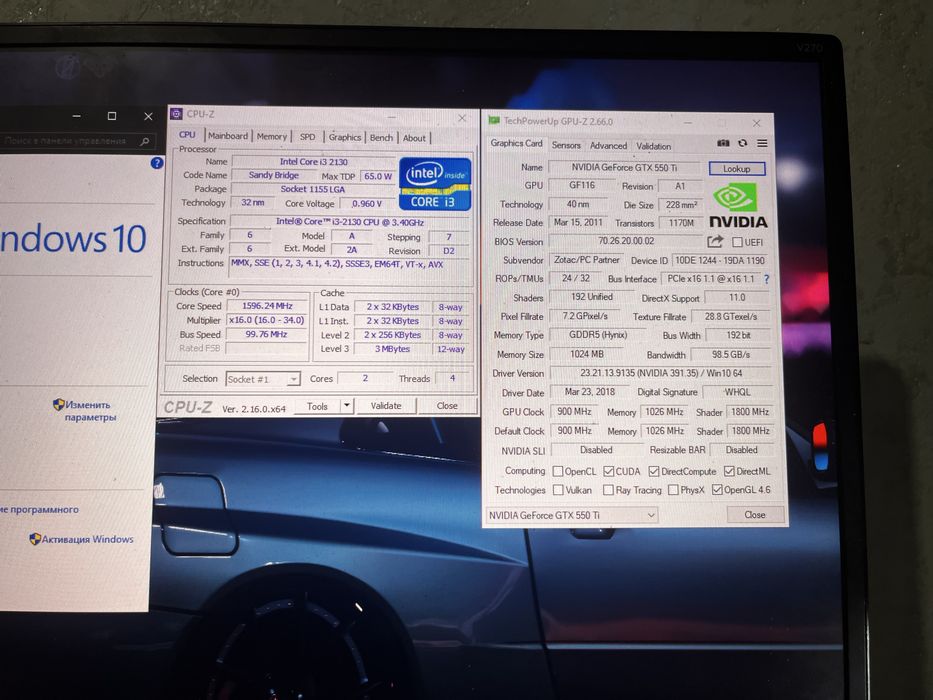Select the Graphics Card tab in GPU-Z

click(x=516, y=143)
